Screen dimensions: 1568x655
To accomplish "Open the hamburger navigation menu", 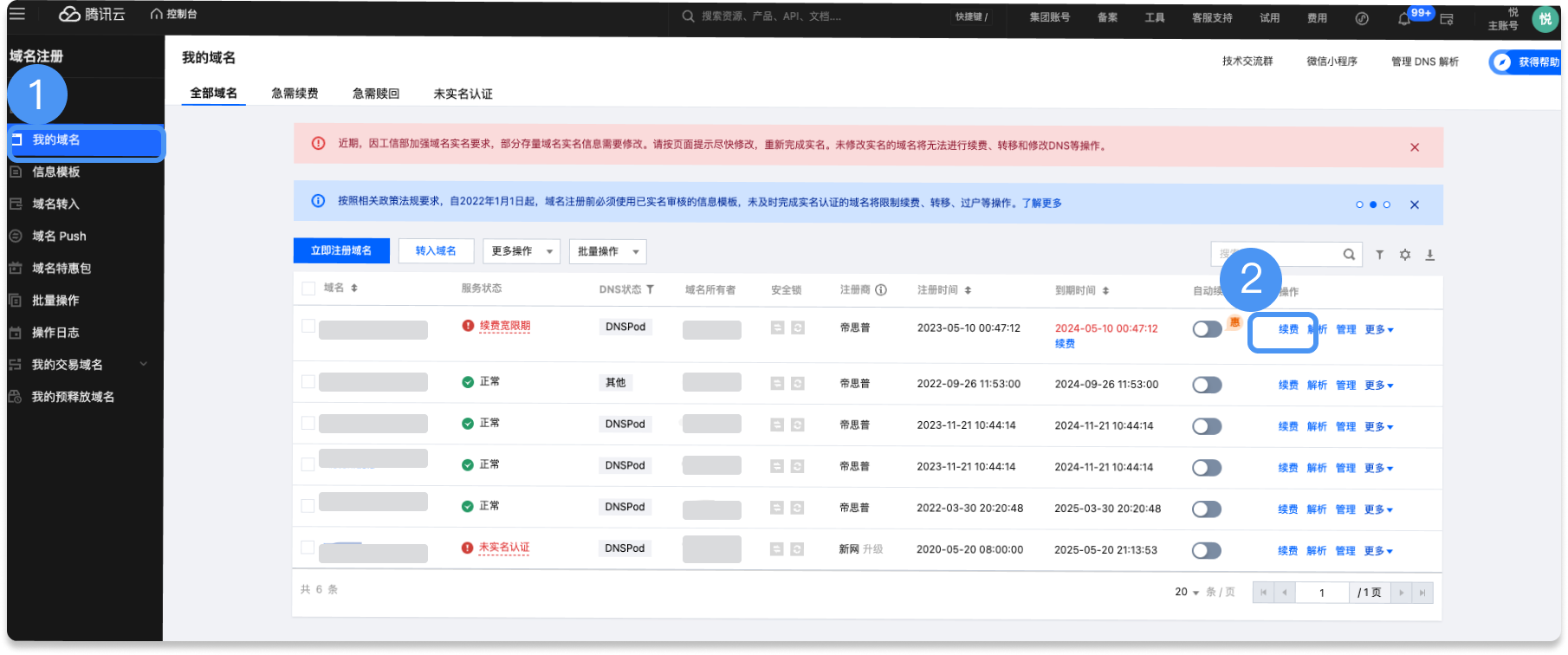I will [17, 15].
